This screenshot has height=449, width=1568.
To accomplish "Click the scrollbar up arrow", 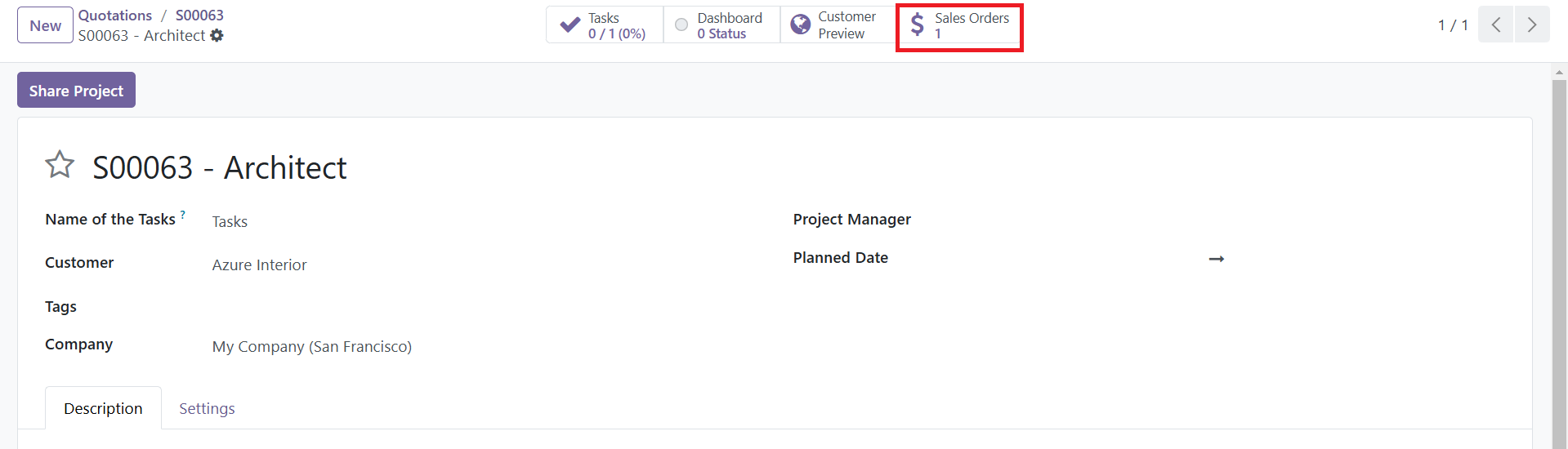I will pyautogui.click(x=1559, y=72).
